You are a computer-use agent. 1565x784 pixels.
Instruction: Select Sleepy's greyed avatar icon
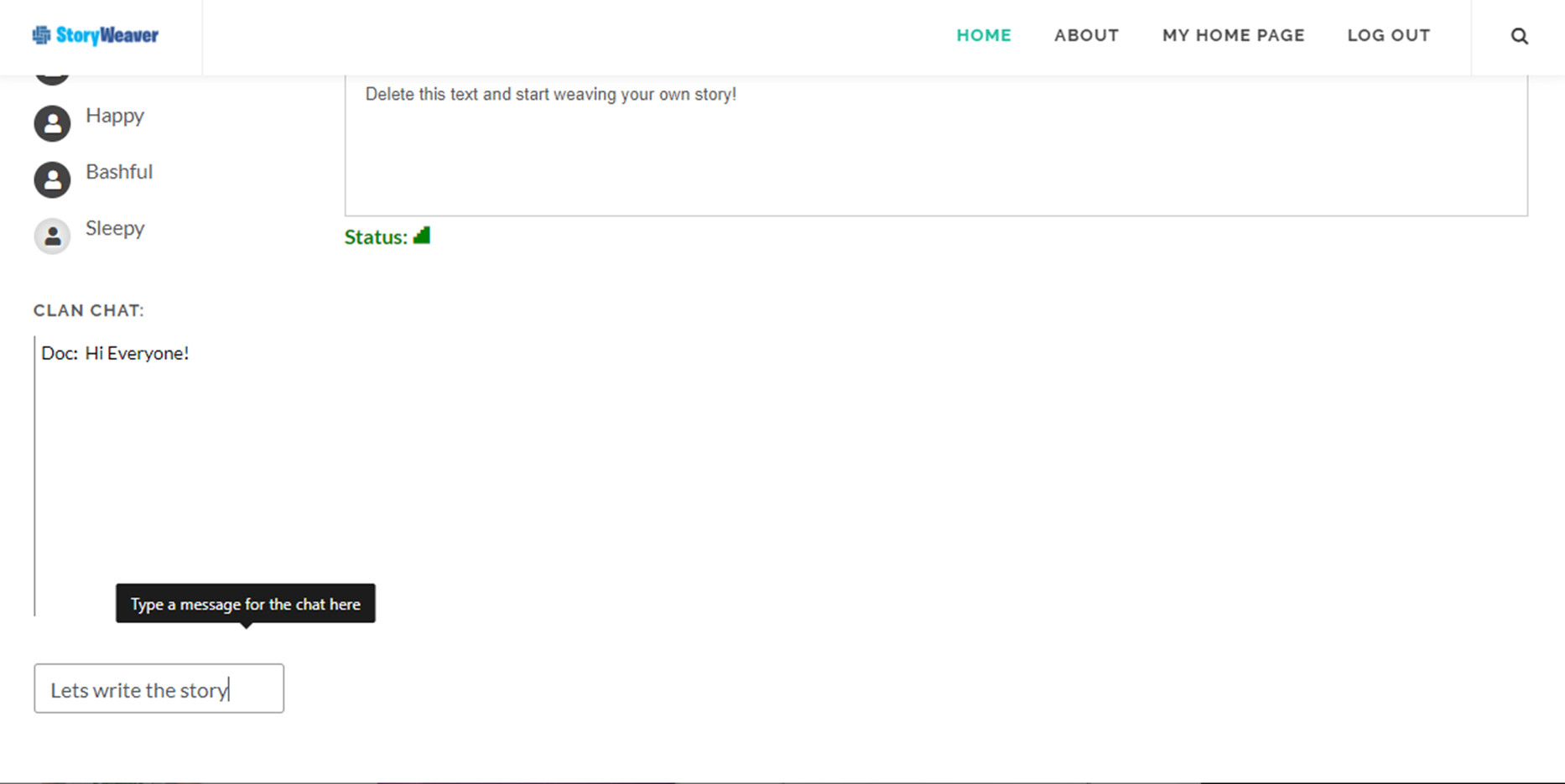52,236
